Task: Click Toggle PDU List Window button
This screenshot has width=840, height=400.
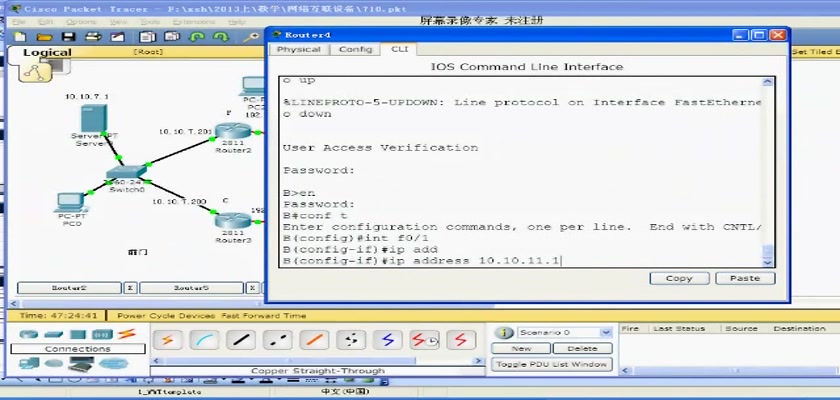Action: [552, 365]
